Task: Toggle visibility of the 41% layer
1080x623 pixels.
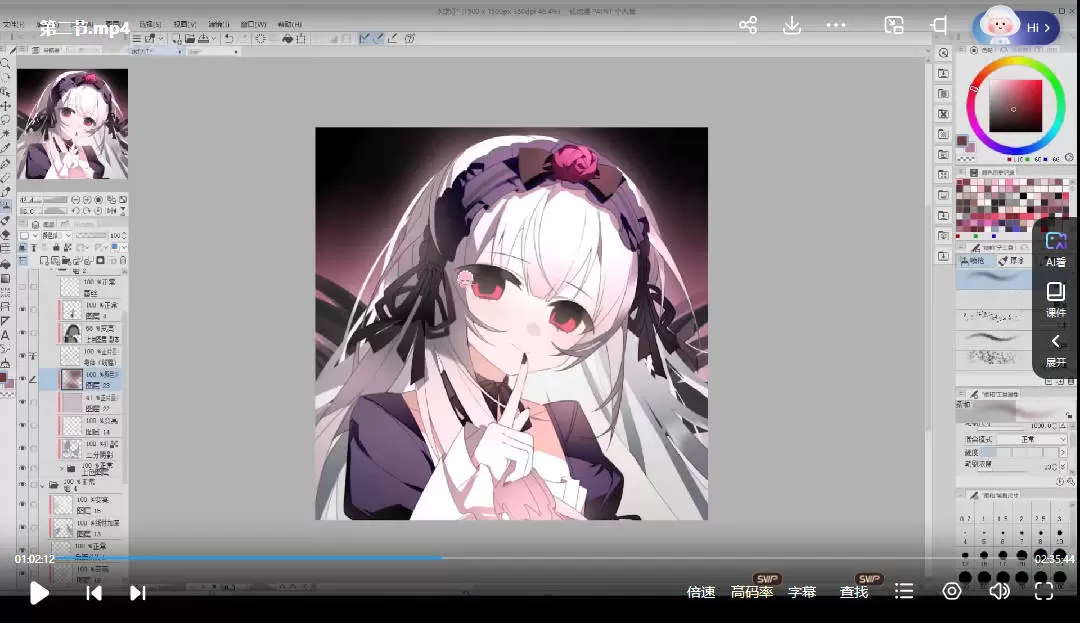Action: (x=22, y=402)
